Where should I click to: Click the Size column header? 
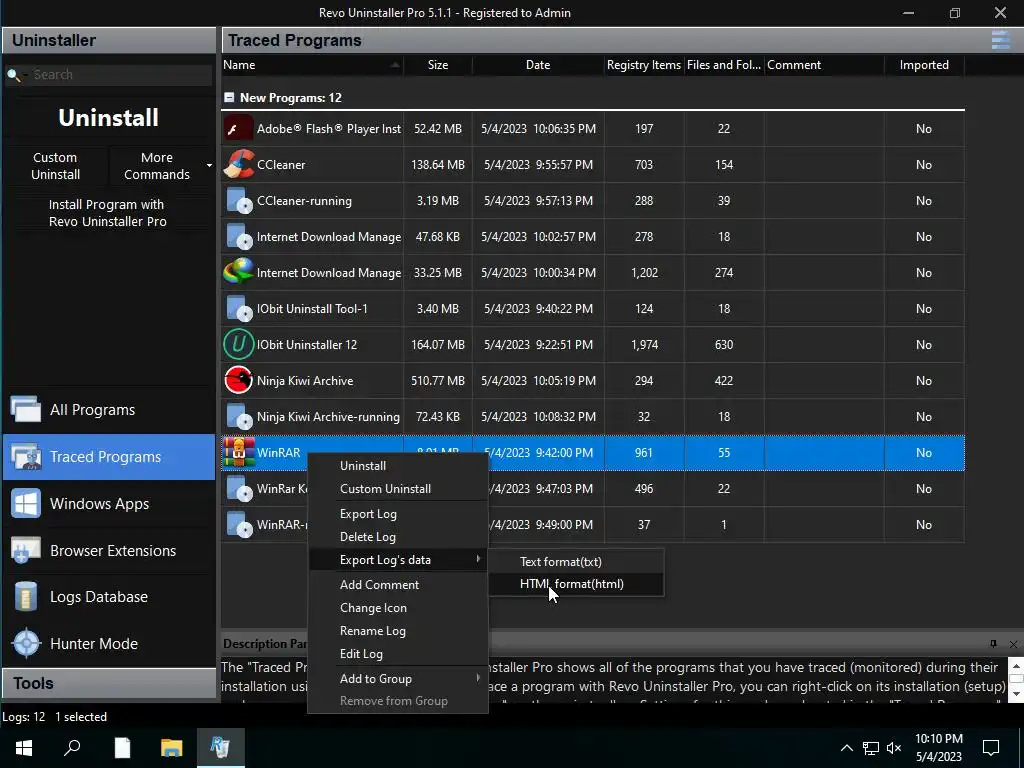438,65
